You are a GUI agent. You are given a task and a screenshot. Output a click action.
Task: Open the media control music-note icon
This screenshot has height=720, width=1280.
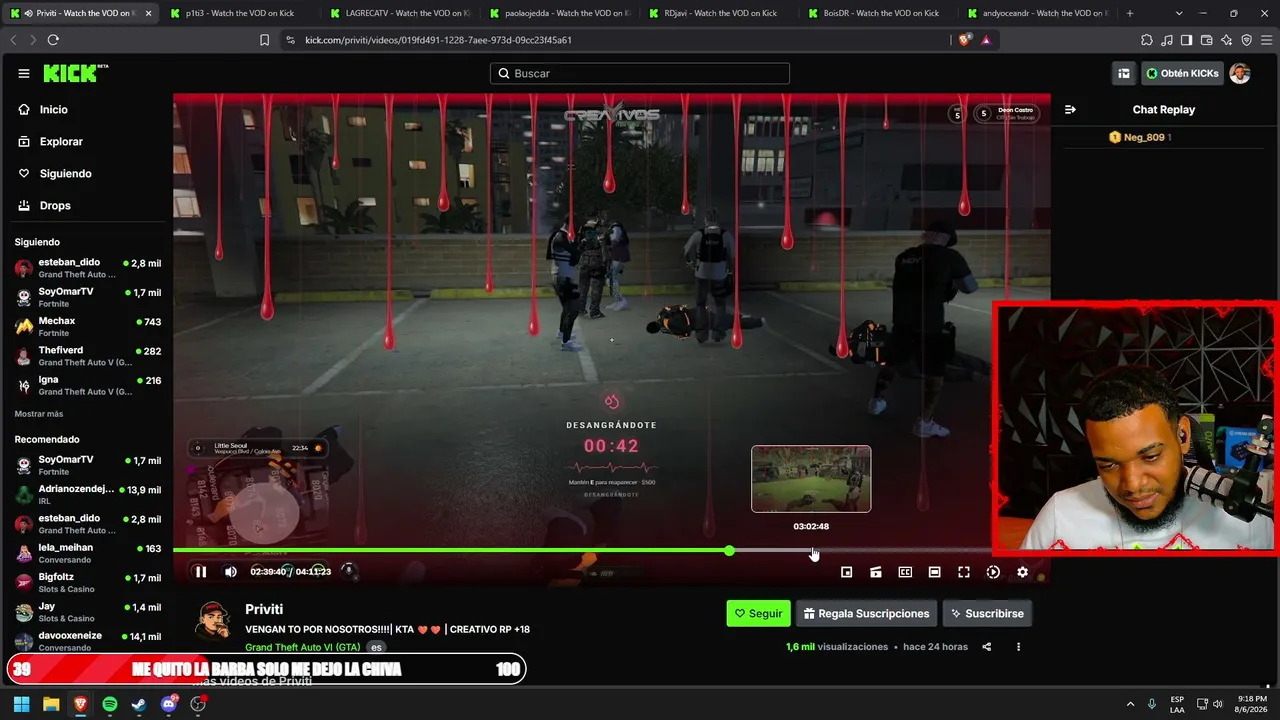[1167, 40]
